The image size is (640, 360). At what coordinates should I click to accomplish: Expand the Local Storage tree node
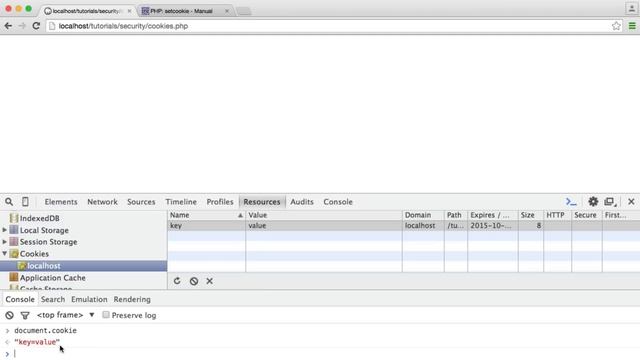coord(4,230)
